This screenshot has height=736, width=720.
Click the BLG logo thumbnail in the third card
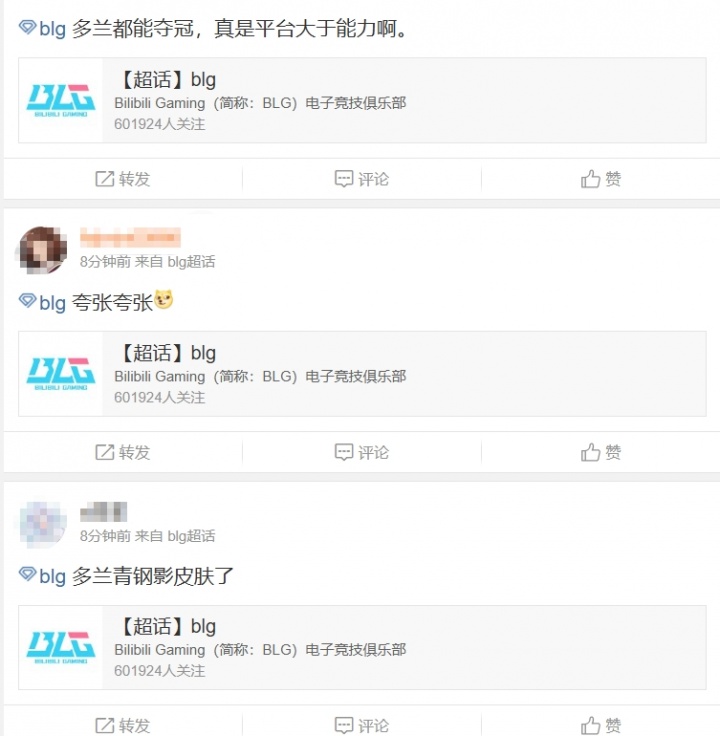click(x=61, y=647)
